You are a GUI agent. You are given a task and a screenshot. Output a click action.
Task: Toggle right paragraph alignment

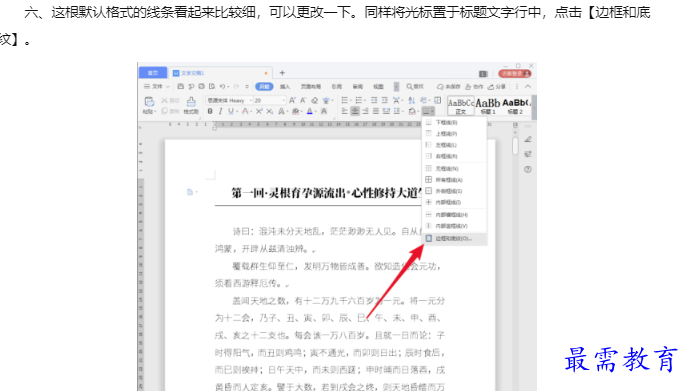click(x=366, y=112)
